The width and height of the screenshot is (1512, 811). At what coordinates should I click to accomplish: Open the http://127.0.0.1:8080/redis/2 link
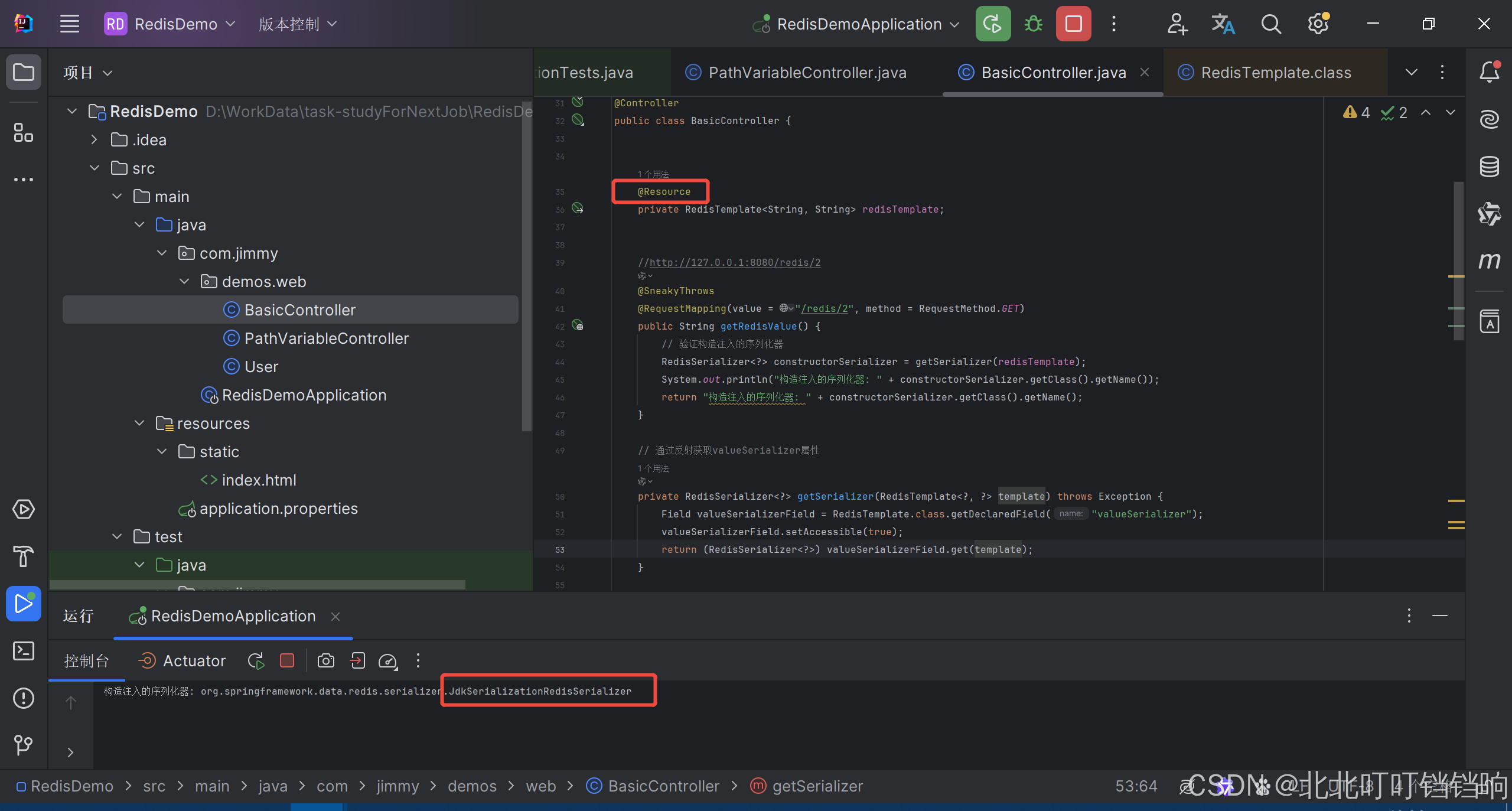[x=735, y=262]
